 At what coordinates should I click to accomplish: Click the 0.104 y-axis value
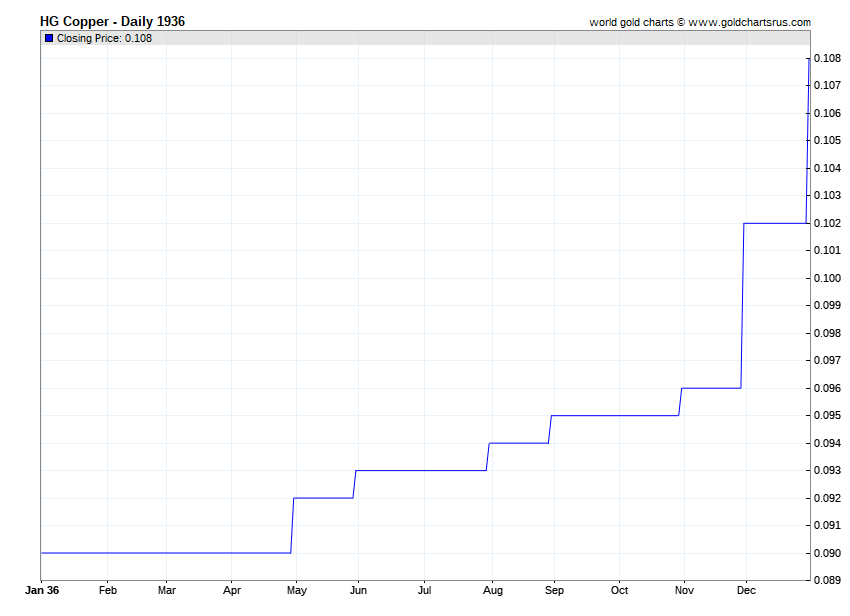(827, 168)
